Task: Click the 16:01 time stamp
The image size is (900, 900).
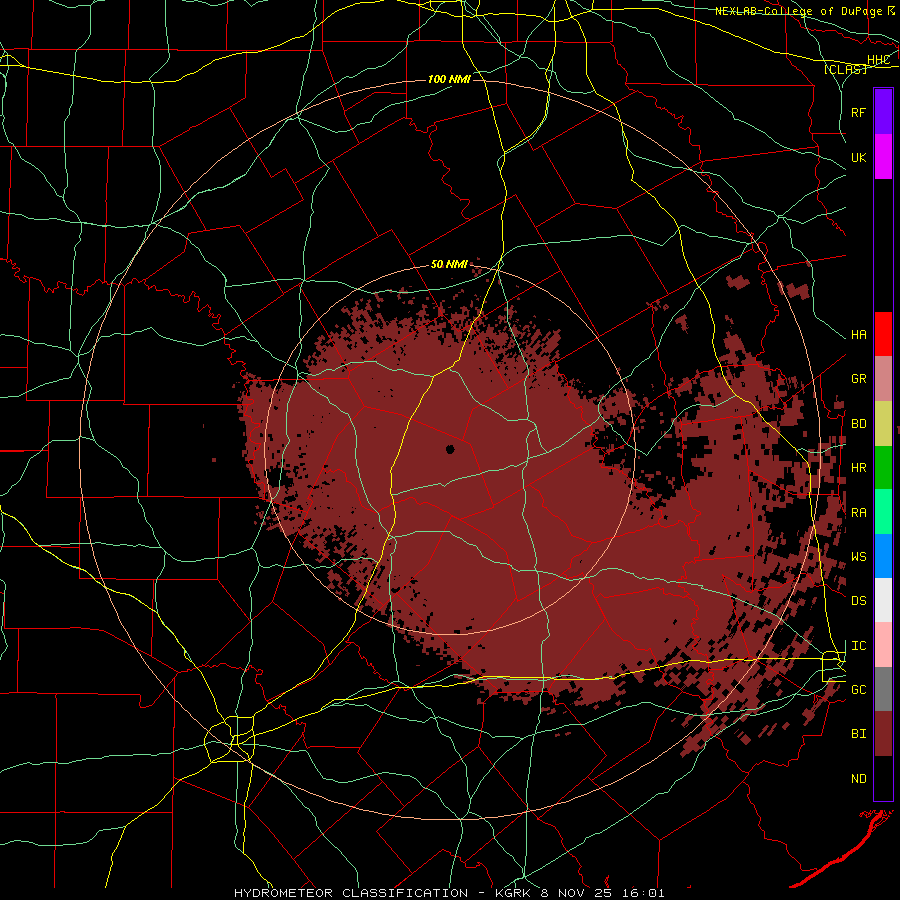Action: (645, 893)
